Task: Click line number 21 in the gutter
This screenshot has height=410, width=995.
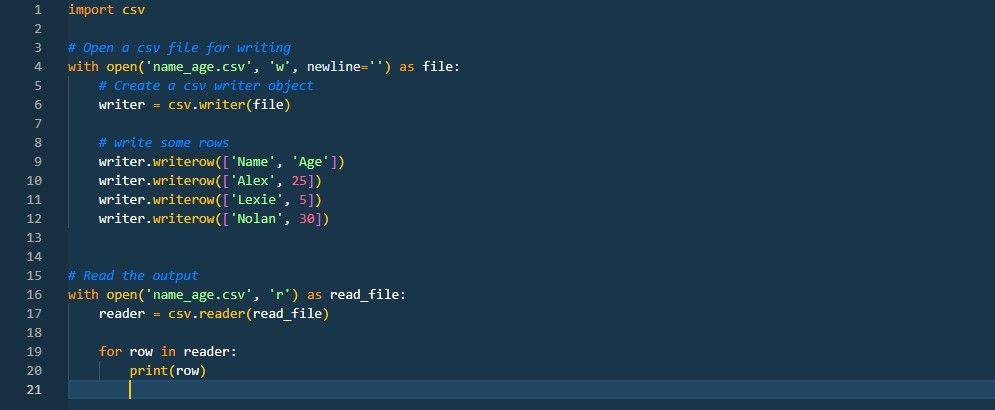Action: point(35,390)
